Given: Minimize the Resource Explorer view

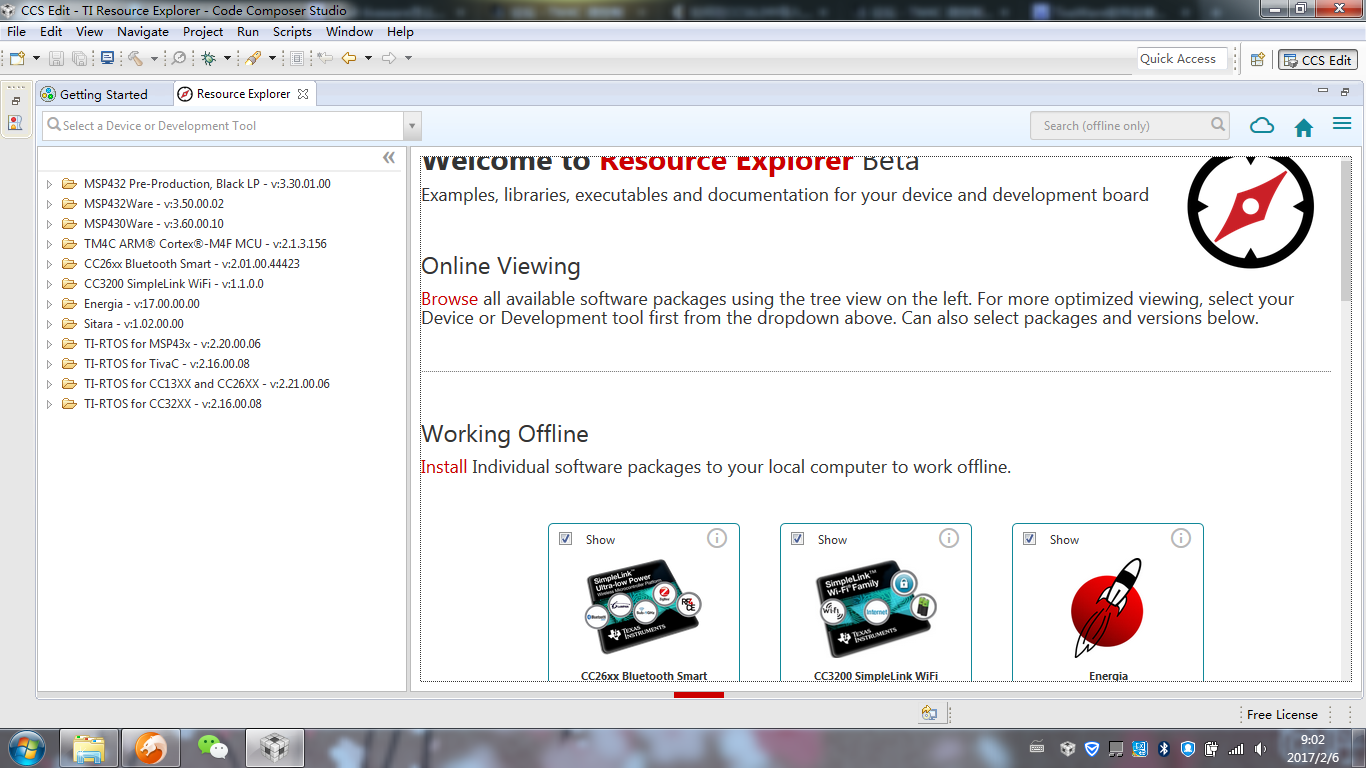Looking at the screenshot, I should tap(1323, 92).
